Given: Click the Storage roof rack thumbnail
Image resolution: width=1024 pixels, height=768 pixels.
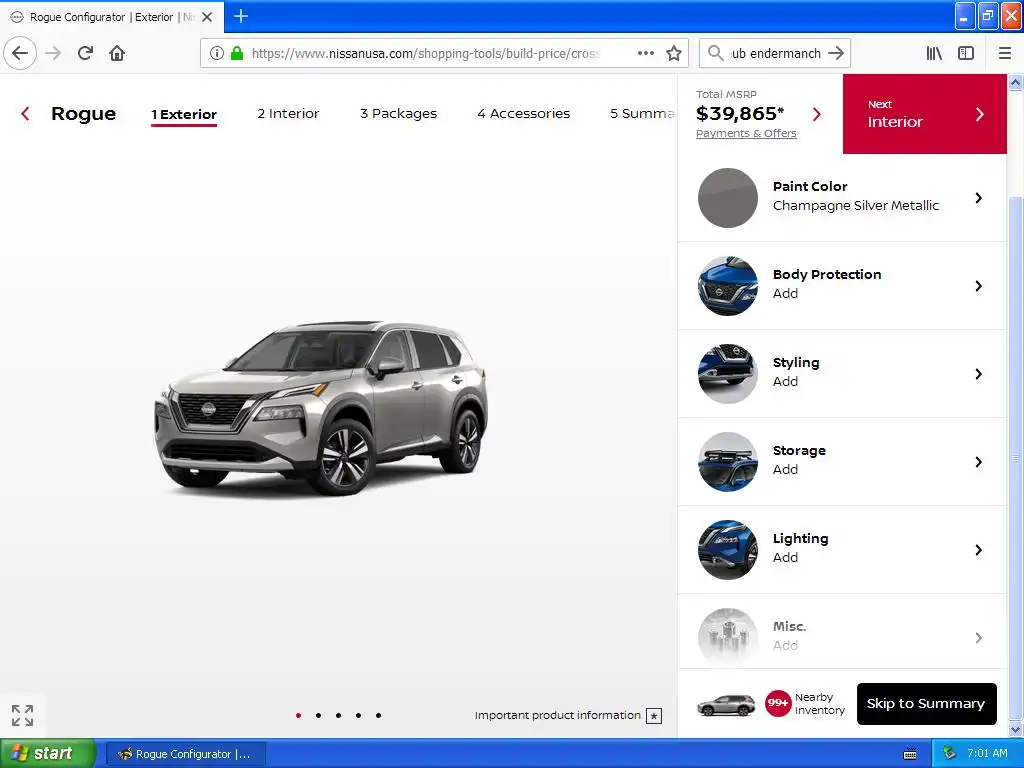Looking at the screenshot, I should (728, 462).
